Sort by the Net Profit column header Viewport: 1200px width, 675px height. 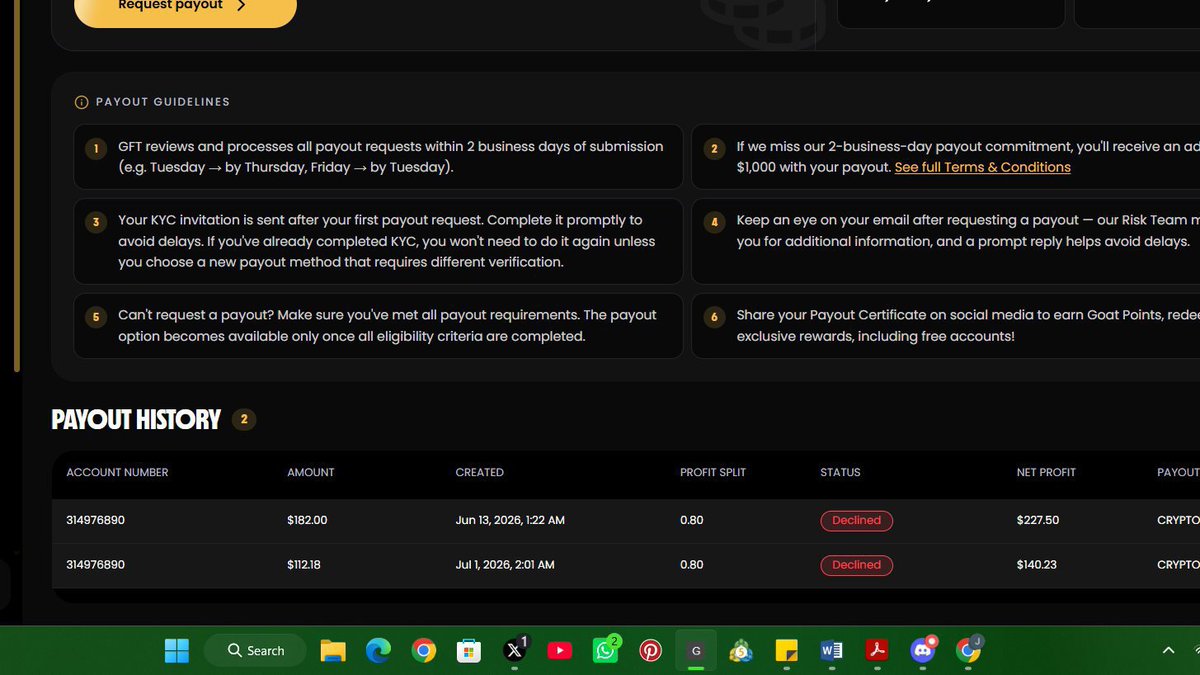[x=1045, y=472]
